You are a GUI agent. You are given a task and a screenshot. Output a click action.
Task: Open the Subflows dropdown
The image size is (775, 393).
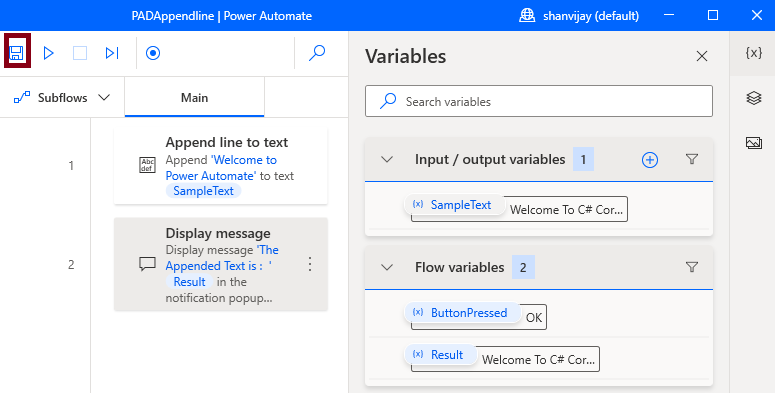tap(62, 97)
